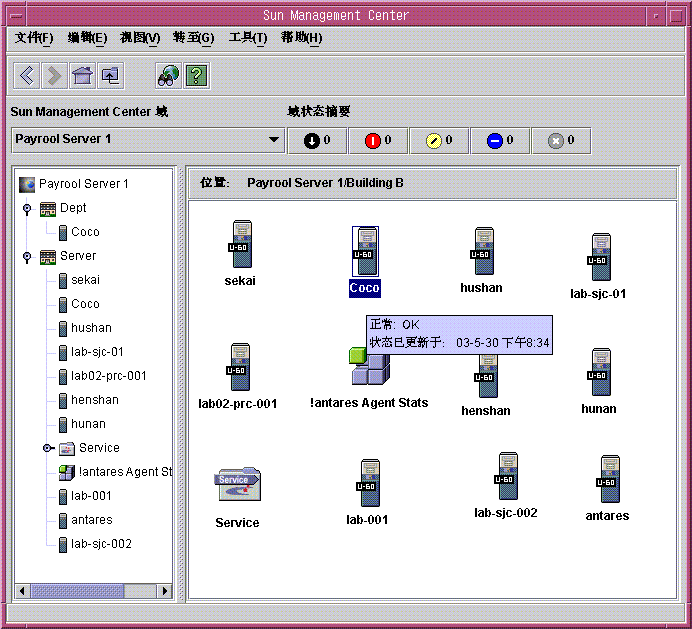This screenshot has height=629, width=692.
Task: Open the search binoculars tool
Action: [168, 76]
